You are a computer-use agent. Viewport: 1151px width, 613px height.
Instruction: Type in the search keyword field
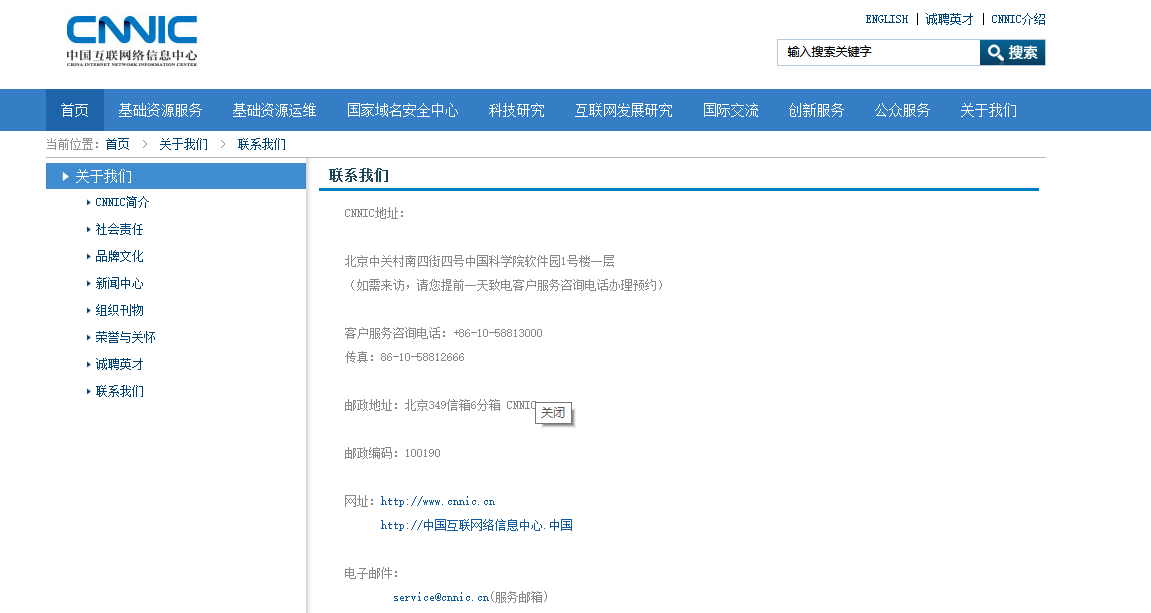pos(877,53)
